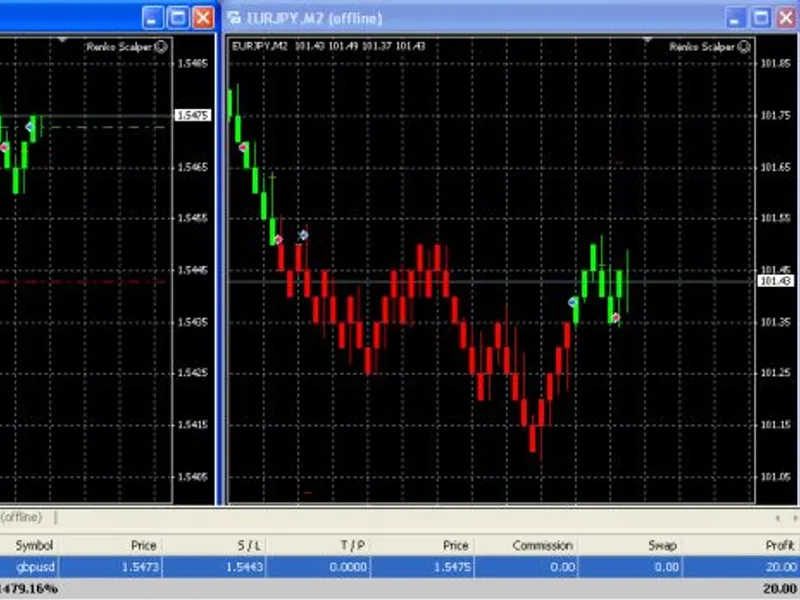This screenshot has height=600, width=800.
Task: Select the blue trade marker in left chart
Action: click(30, 127)
